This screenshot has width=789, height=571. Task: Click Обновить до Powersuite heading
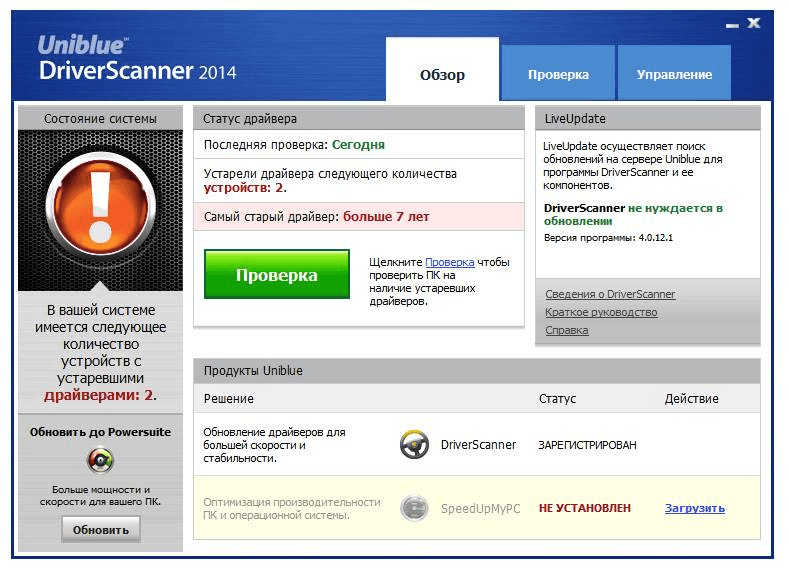click(100, 432)
